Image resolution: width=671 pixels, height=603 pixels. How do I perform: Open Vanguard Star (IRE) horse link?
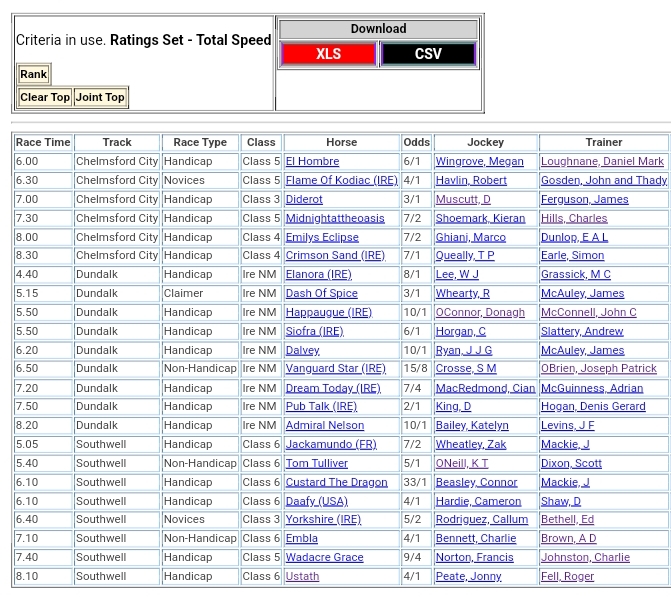click(x=335, y=369)
